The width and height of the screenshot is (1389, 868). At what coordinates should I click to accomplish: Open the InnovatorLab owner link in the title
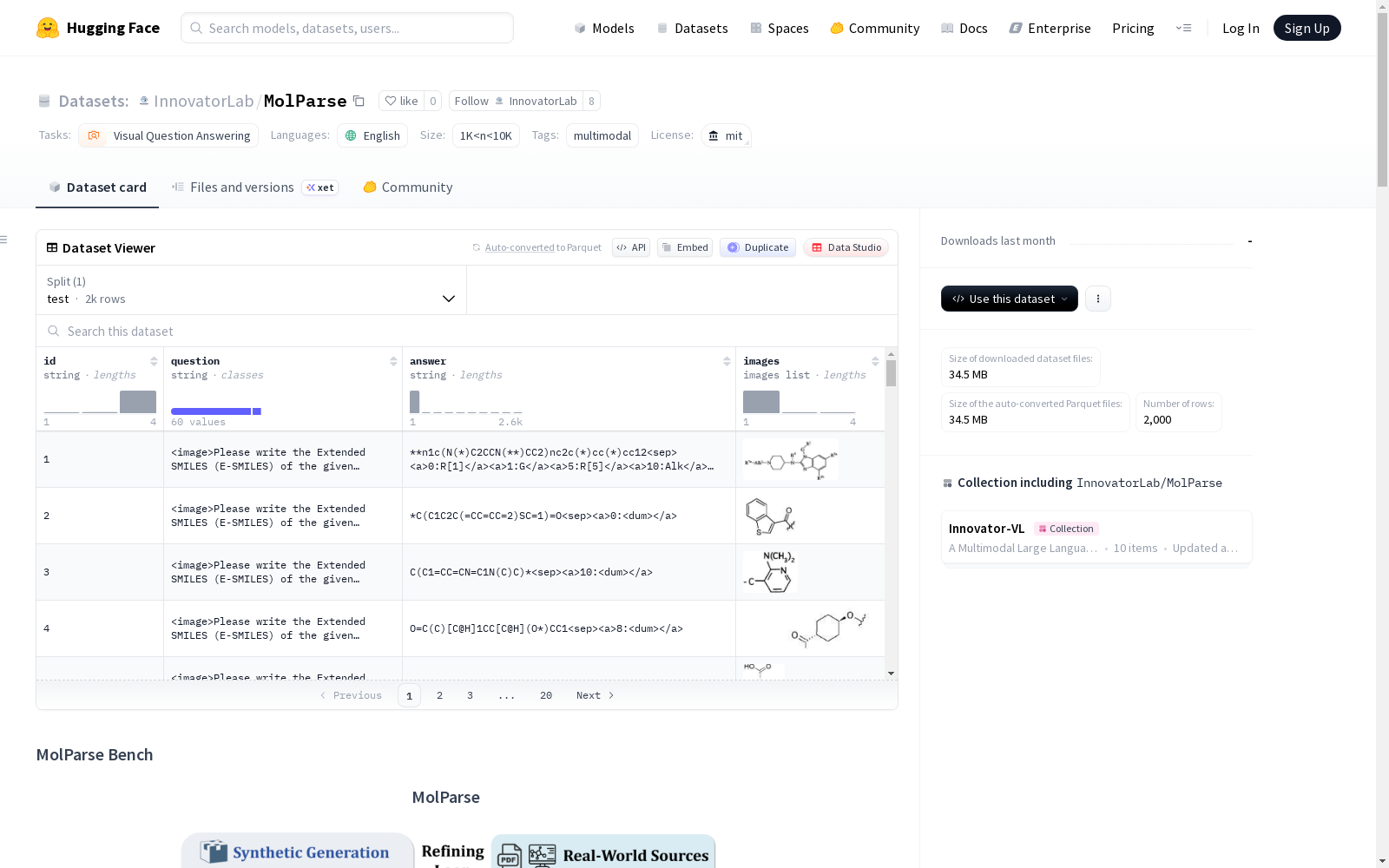[204, 101]
